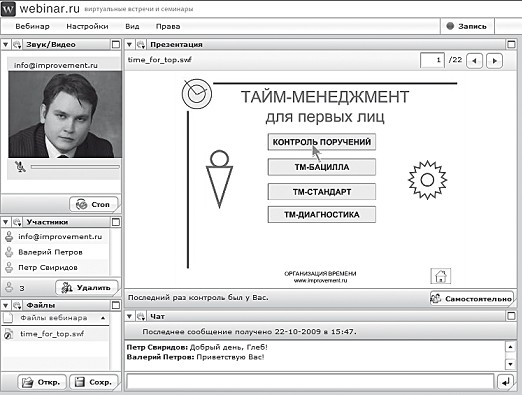Screen dimensions: 522x395
Task: Open the Права menu
Action: [x=168, y=26]
